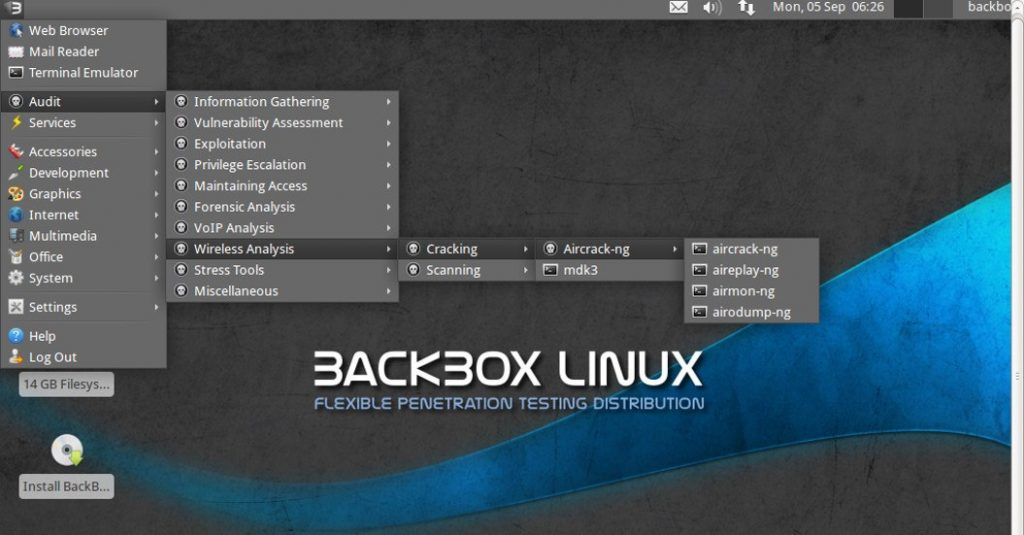Open Help from the main menu
The width and height of the screenshot is (1024, 535).
(42, 336)
